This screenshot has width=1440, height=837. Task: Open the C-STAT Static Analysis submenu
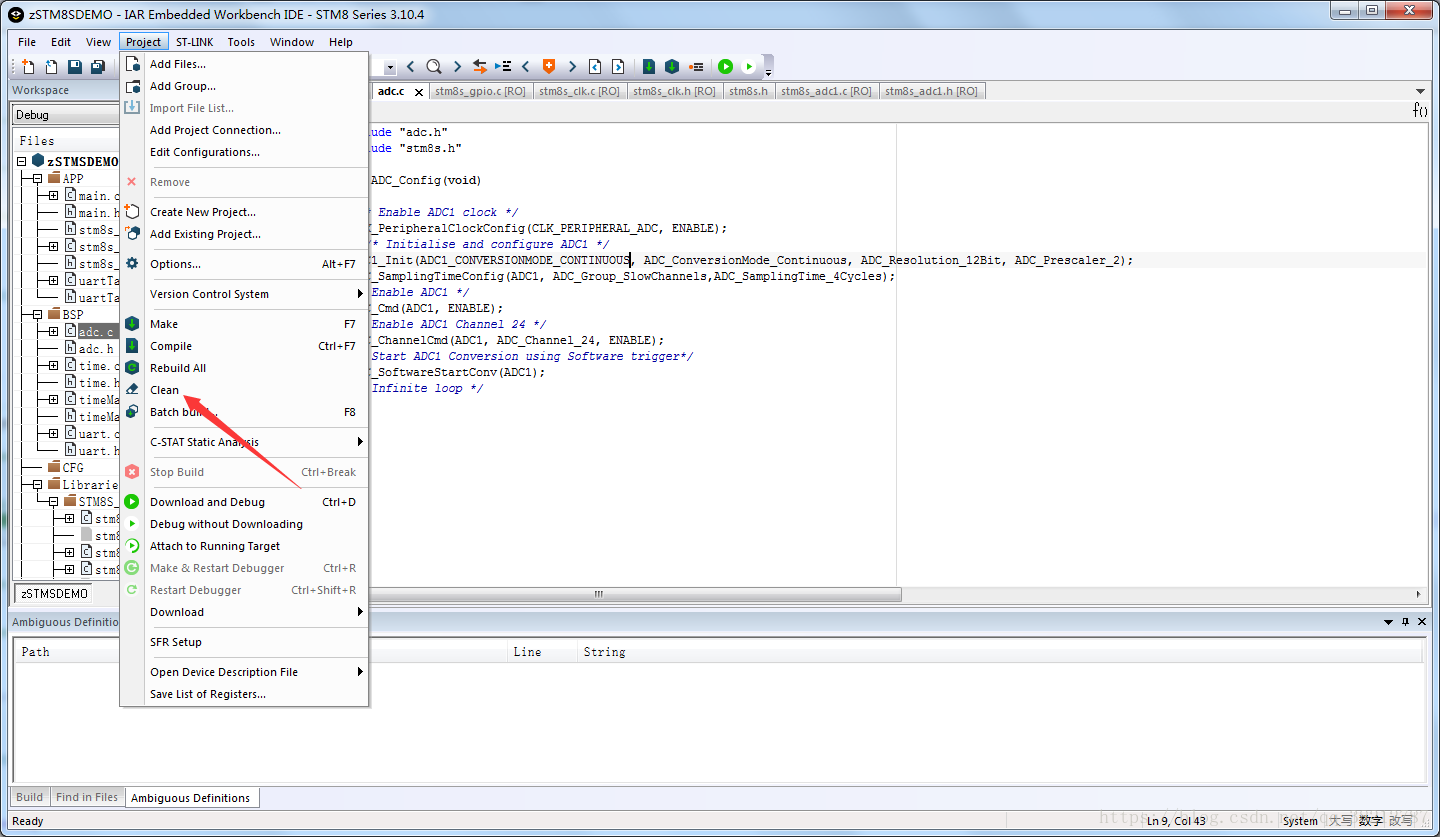pos(244,442)
